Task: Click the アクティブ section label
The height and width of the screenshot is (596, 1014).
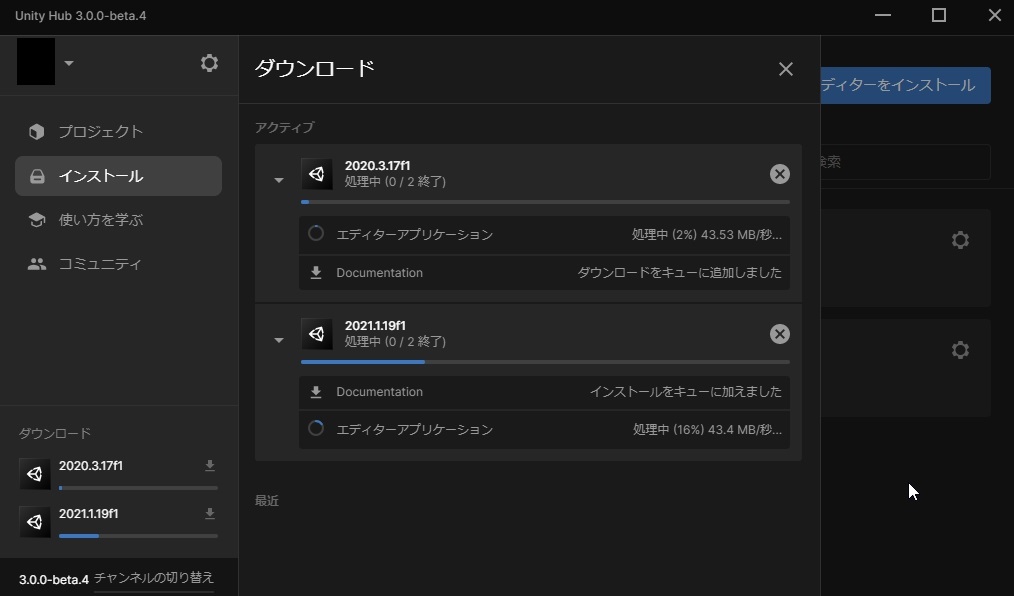Action: coord(285,127)
